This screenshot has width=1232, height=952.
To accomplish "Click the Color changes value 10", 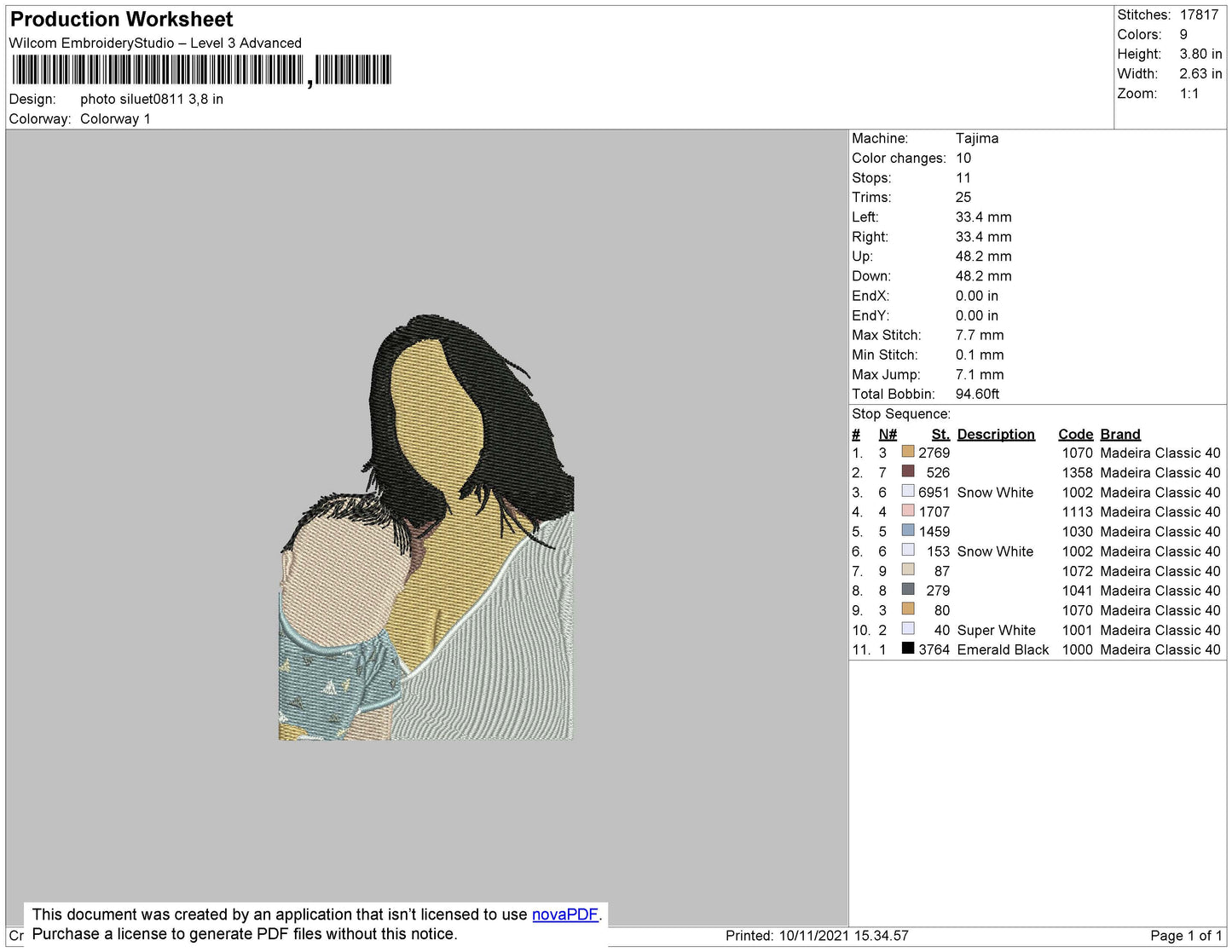I will (x=963, y=159).
